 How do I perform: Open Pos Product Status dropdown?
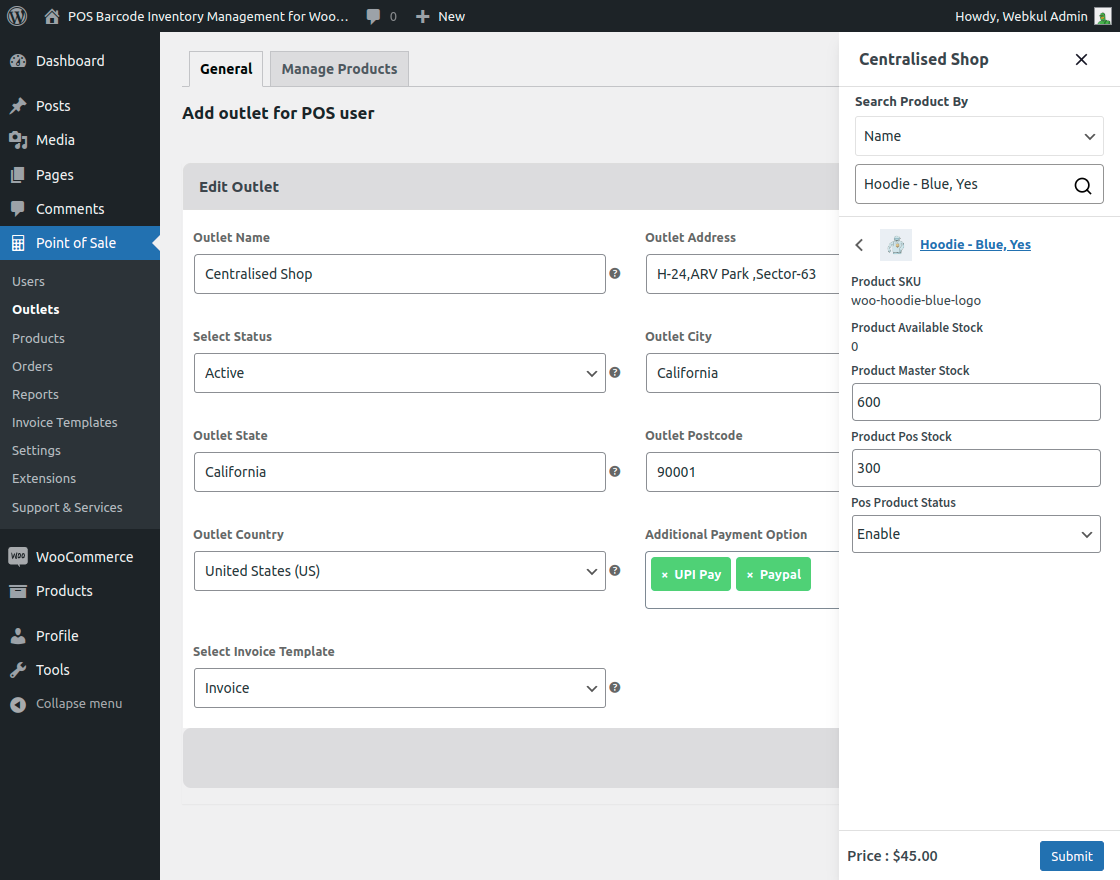pyautogui.click(x=976, y=534)
